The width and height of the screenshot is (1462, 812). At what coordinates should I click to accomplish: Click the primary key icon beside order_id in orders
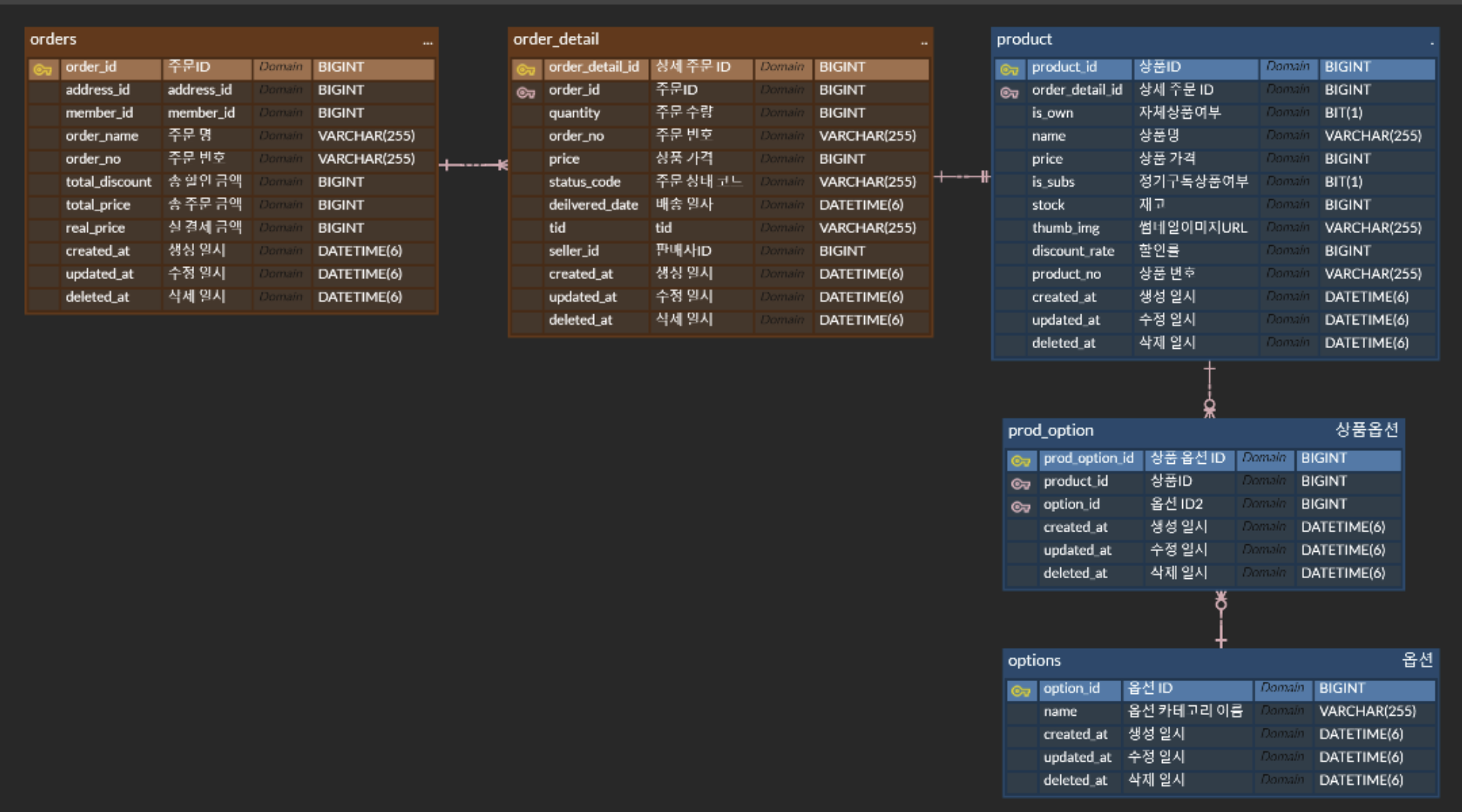(43, 69)
